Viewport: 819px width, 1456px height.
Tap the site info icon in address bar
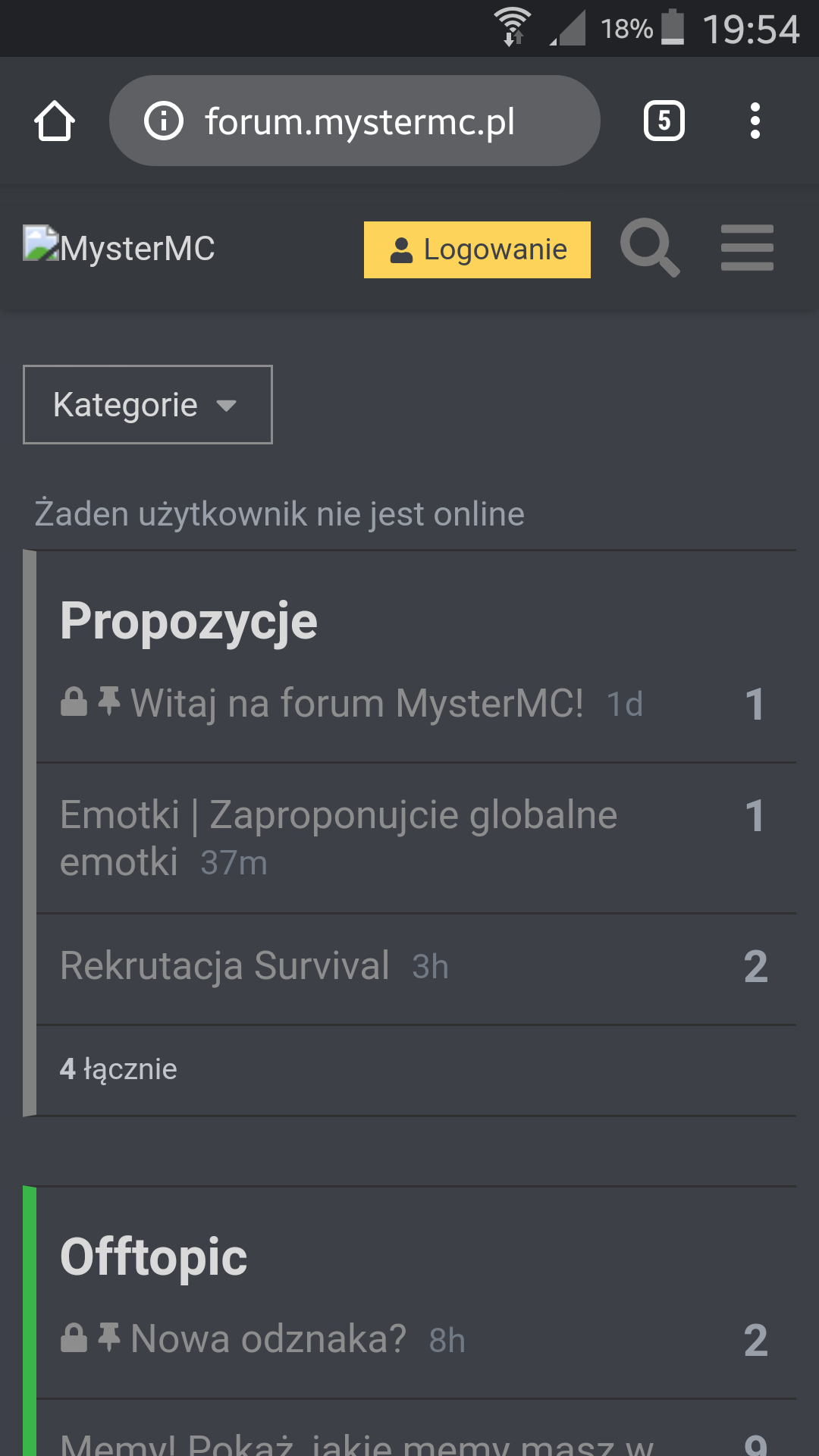tap(164, 121)
